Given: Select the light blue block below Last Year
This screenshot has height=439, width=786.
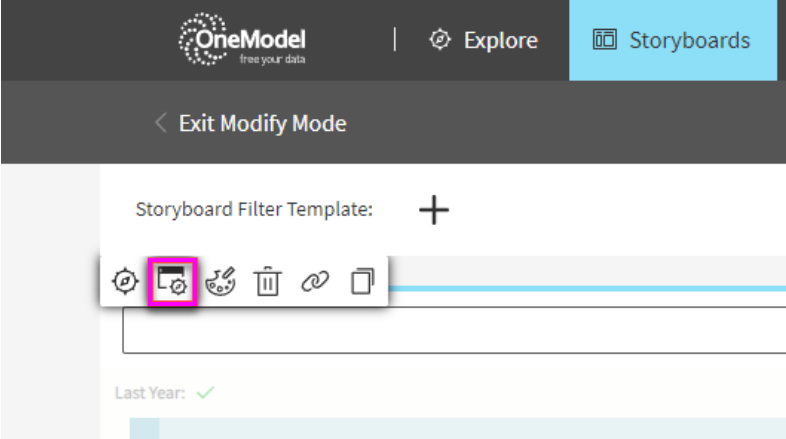Looking at the screenshot, I should [x=458, y=428].
